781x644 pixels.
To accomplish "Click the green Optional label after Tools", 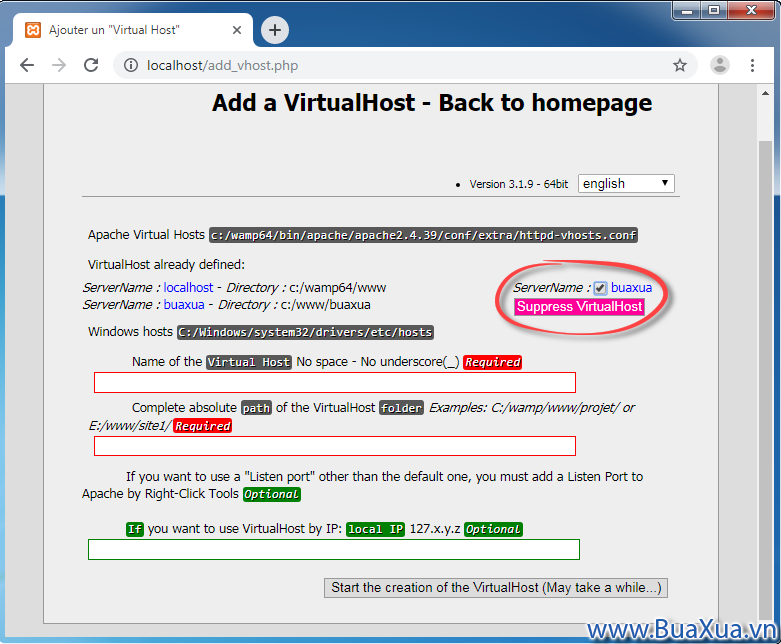I will tap(271, 494).
